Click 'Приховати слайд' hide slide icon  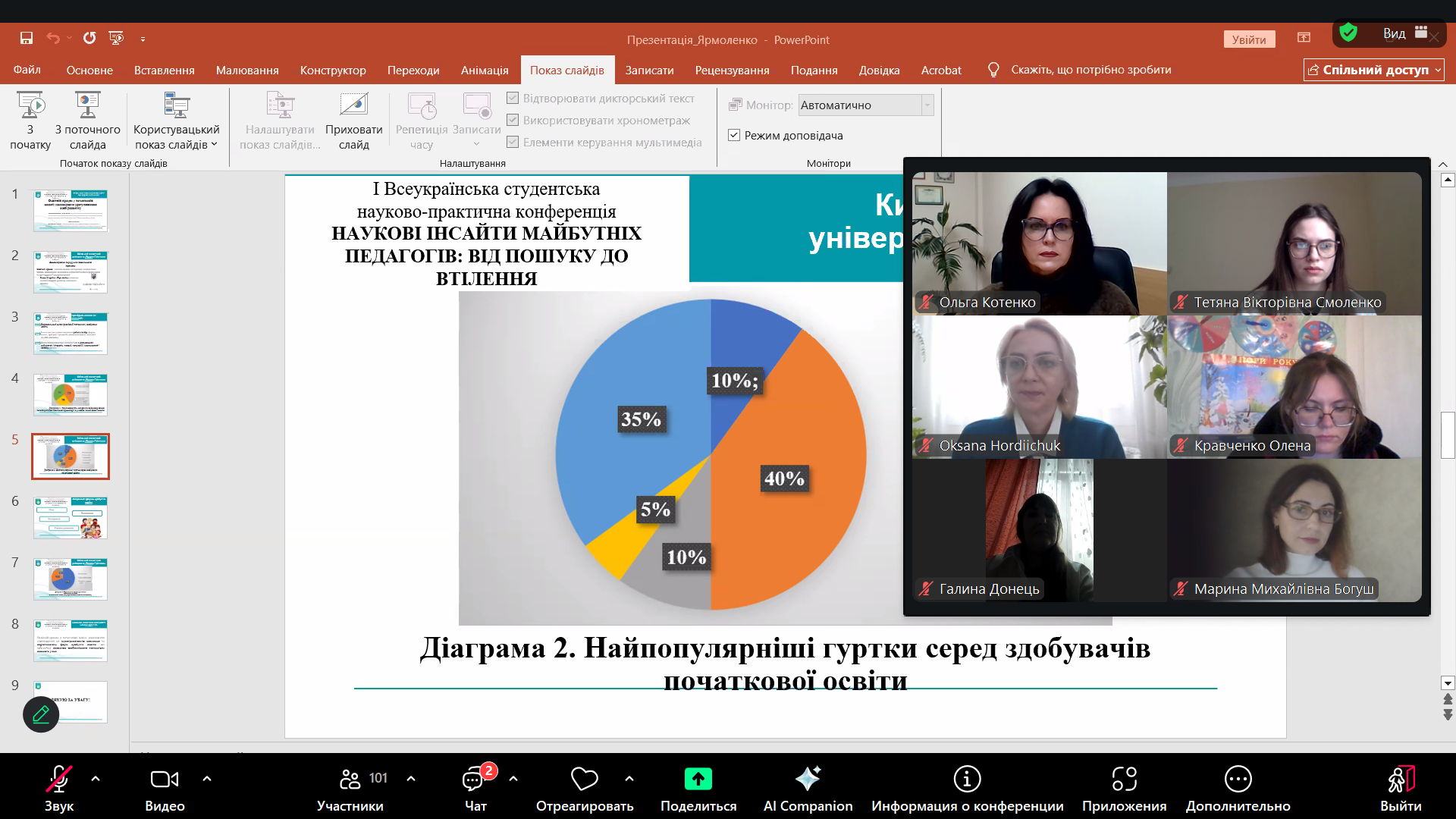pyautogui.click(x=353, y=105)
